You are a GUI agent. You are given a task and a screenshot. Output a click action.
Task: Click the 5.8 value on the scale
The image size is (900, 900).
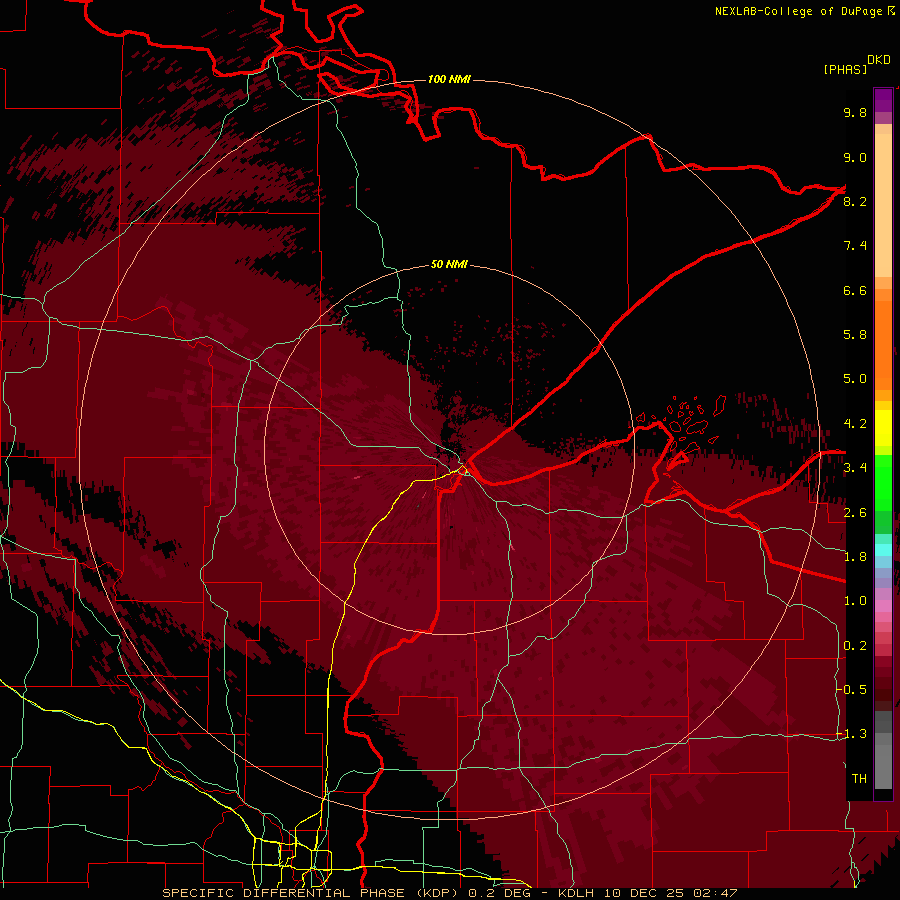855,335
